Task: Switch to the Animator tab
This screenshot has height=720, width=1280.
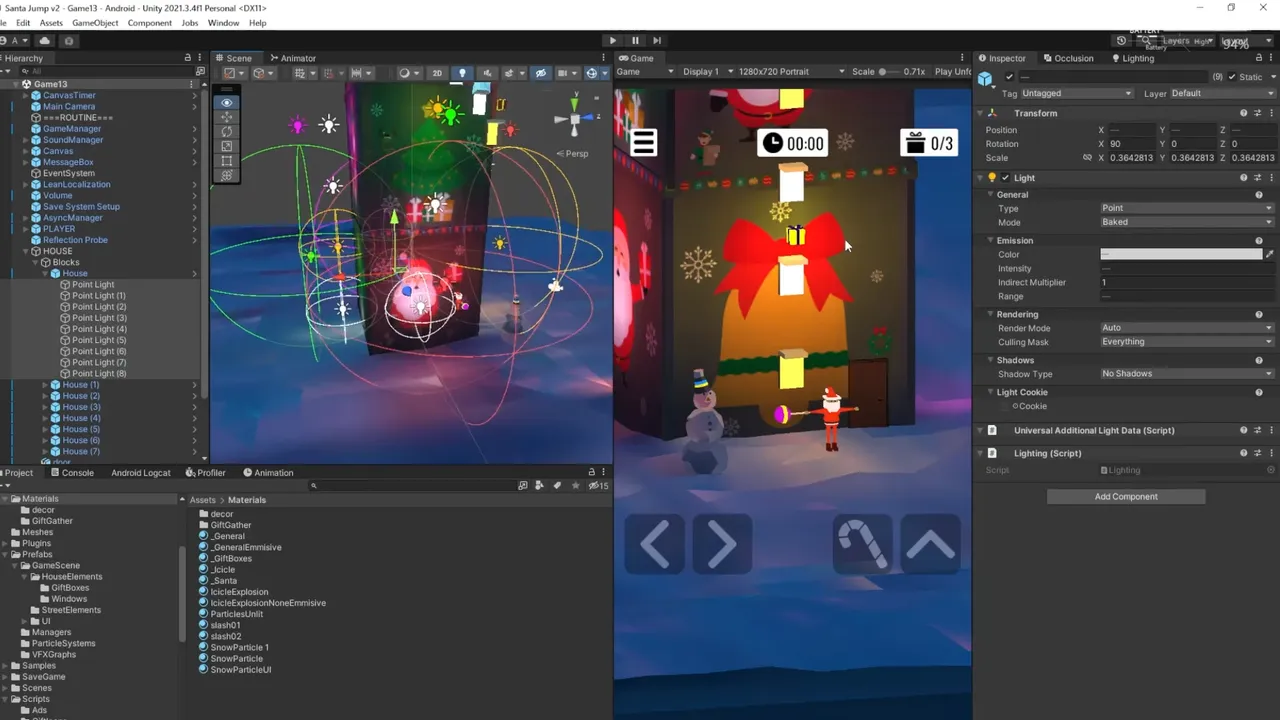Action: 292,58
